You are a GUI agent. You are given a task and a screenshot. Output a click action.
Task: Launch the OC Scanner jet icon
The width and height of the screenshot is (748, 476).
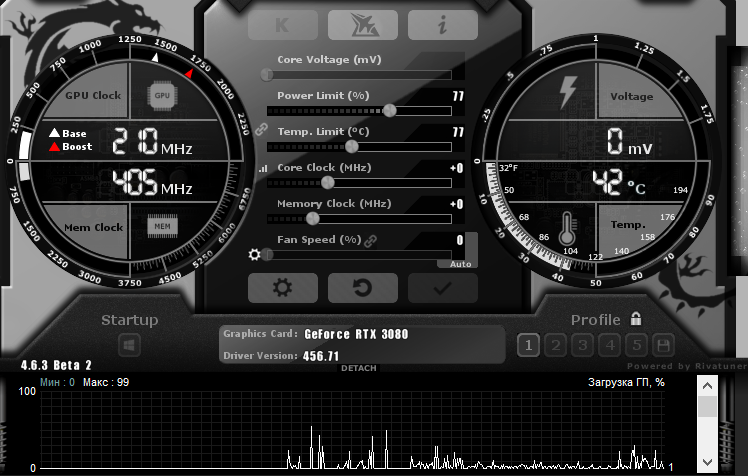click(363, 25)
